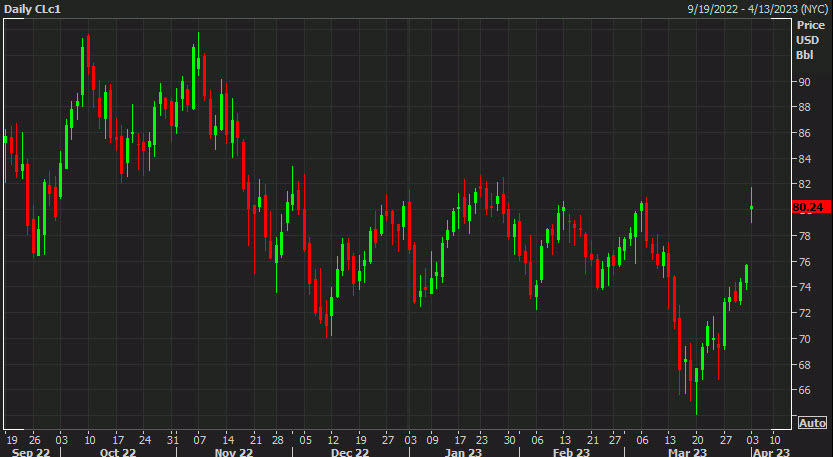833x457 pixels.
Task: Click the 'Feb 23' month label
Action: 571,452
